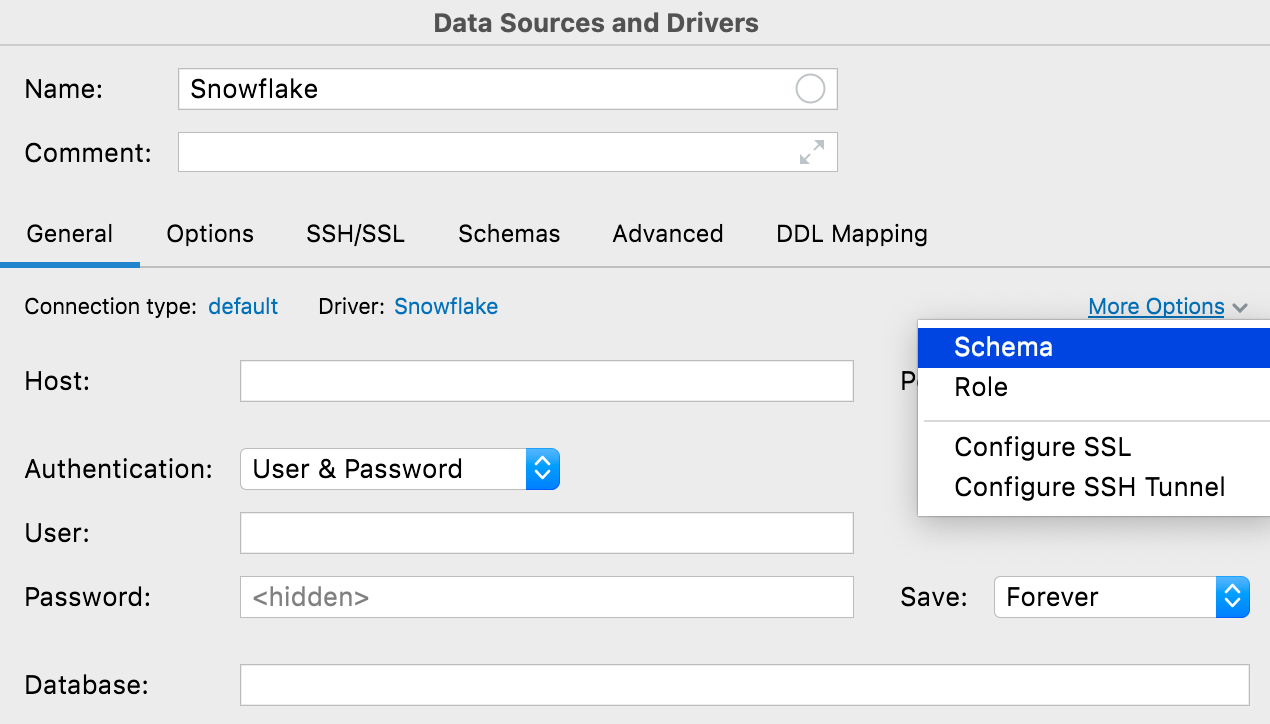Open the Options tab

210,234
